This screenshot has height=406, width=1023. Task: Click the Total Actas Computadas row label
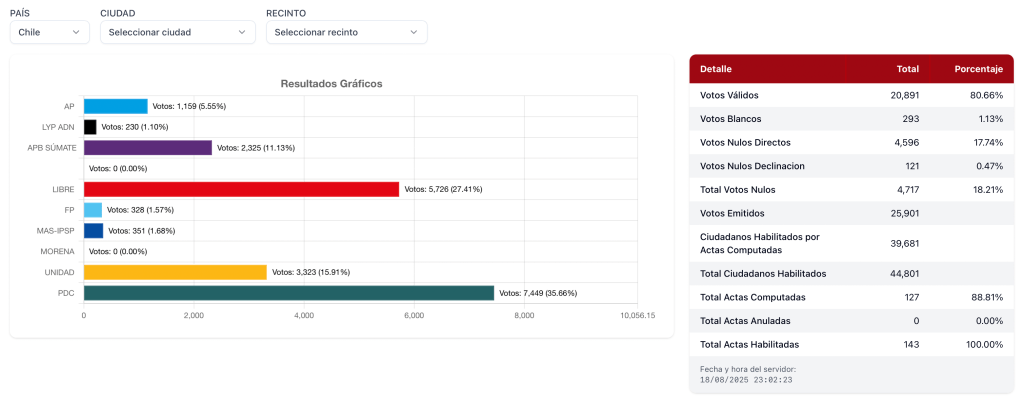(x=753, y=297)
